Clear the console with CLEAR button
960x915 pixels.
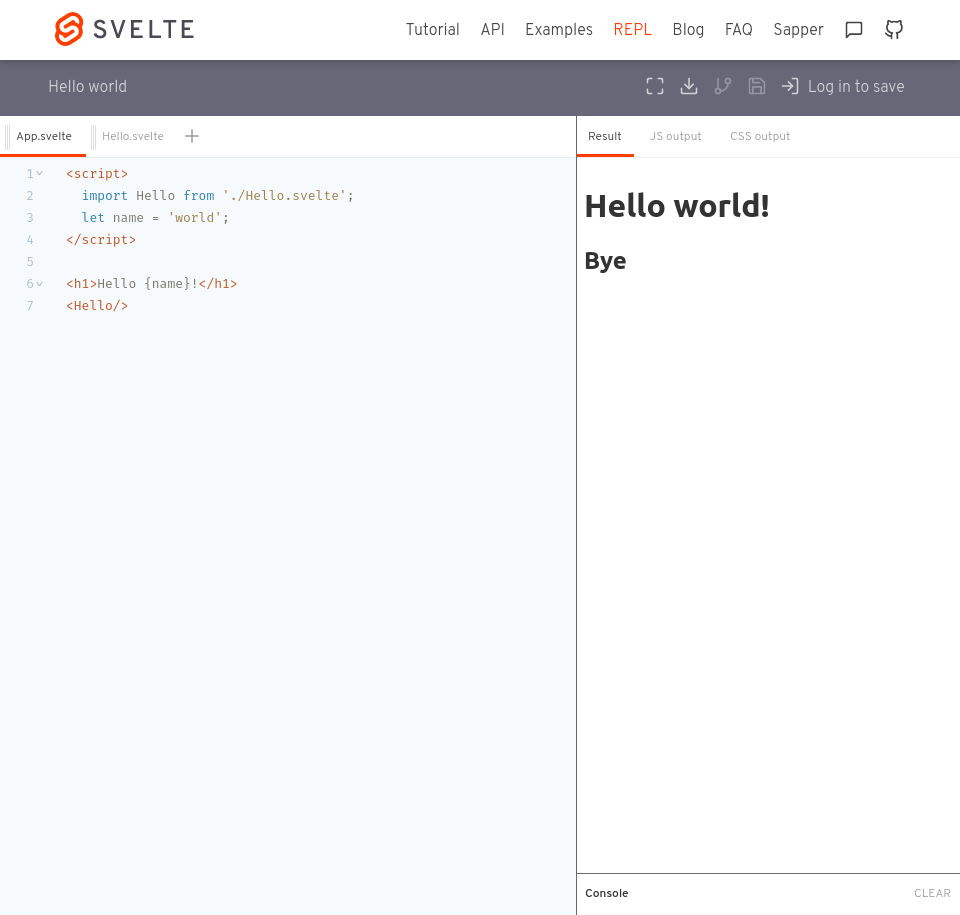[x=932, y=893]
